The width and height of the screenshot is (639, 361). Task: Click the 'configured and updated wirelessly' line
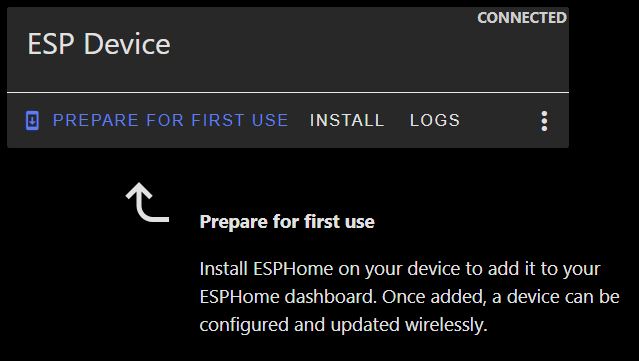344,325
